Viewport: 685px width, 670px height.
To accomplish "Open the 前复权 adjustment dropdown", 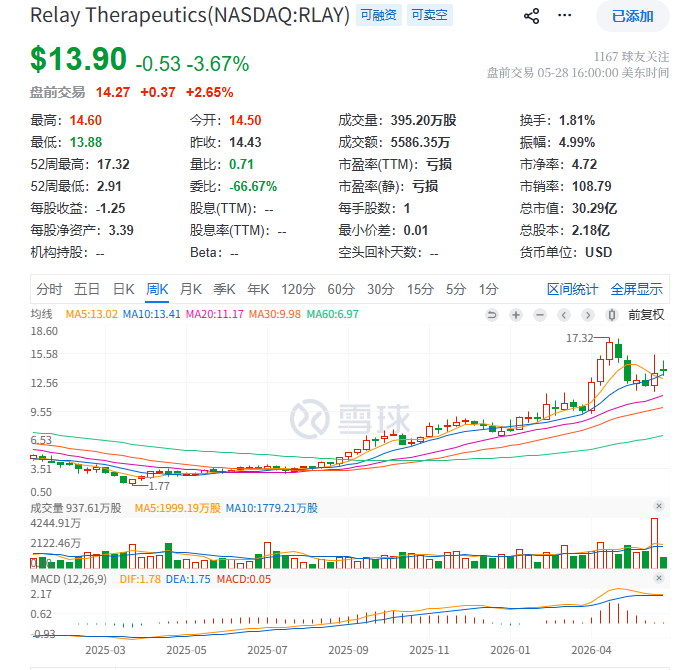I will coord(646,315).
